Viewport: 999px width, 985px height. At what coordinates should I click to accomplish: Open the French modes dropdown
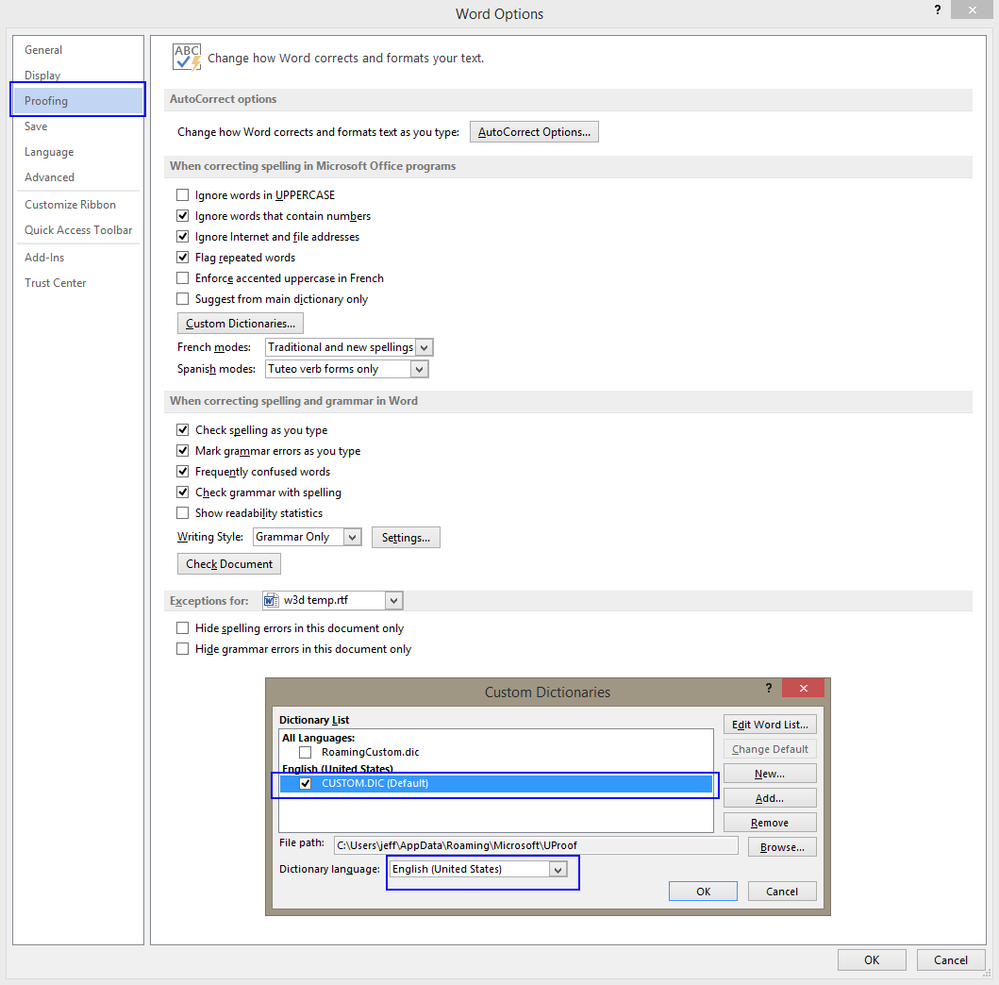(x=424, y=347)
